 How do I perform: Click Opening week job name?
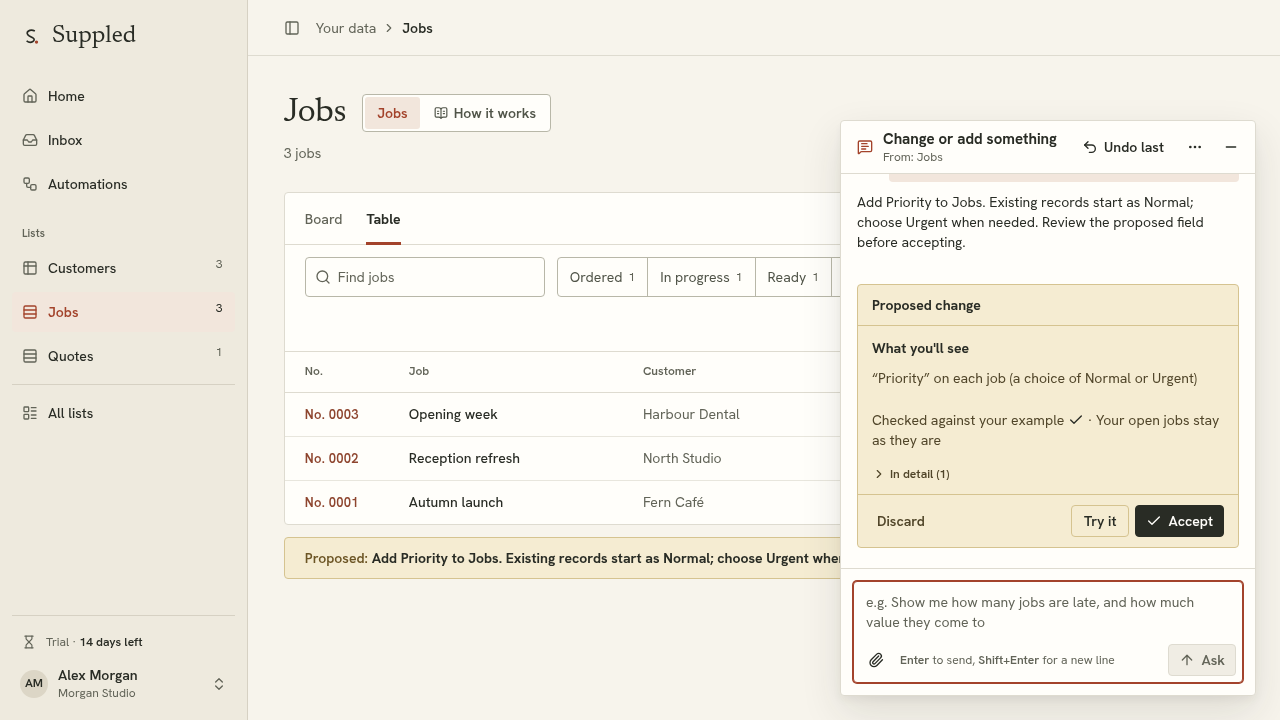point(453,414)
